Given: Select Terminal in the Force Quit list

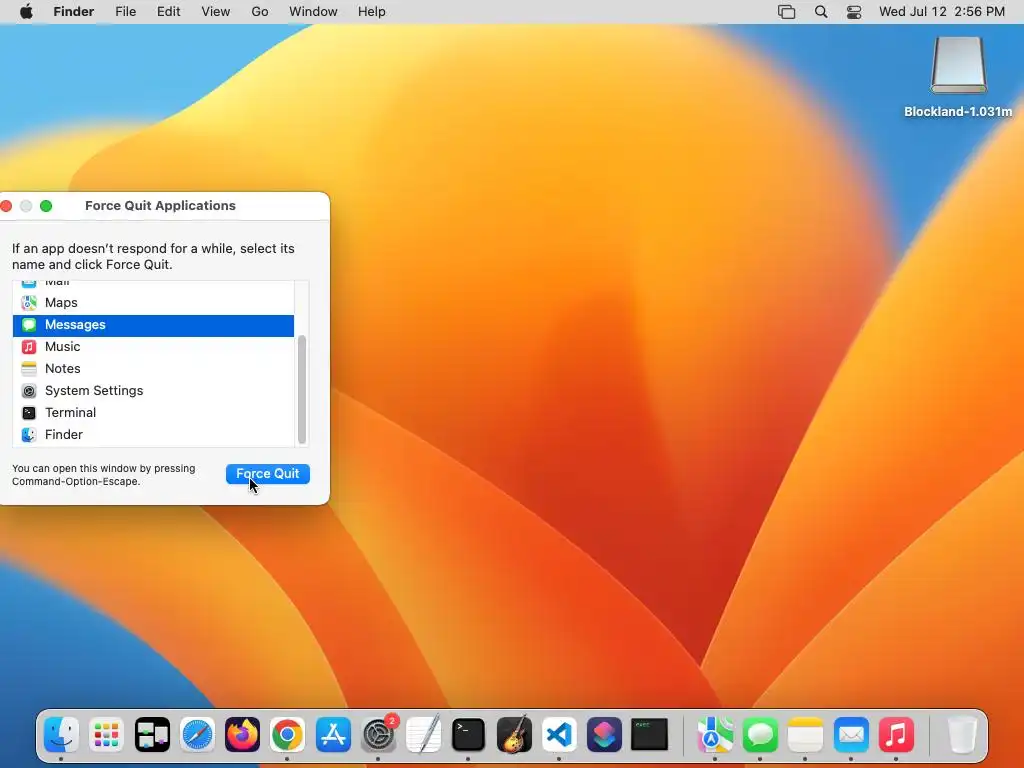Looking at the screenshot, I should click(x=153, y=413).
